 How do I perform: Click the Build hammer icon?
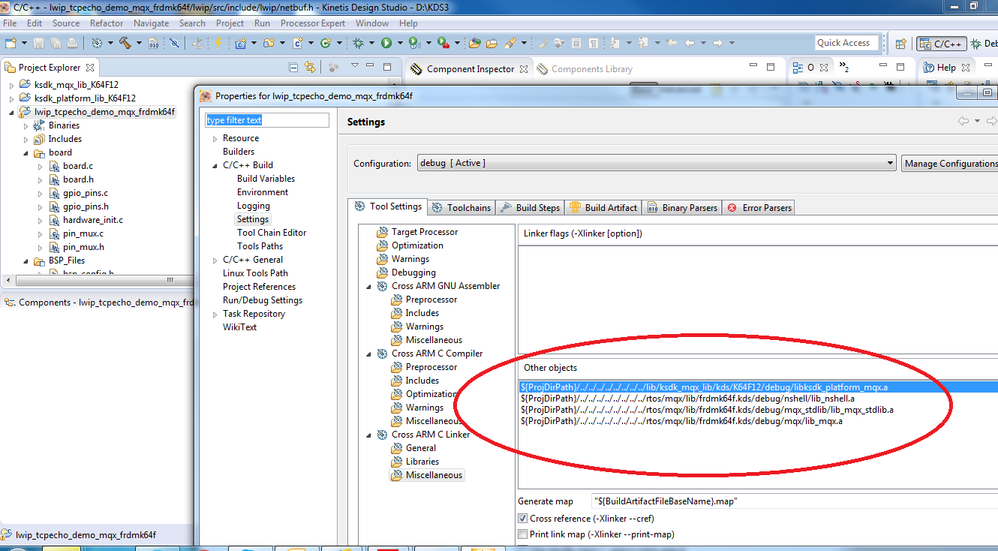pyautogui.click(x=125, y=43)
